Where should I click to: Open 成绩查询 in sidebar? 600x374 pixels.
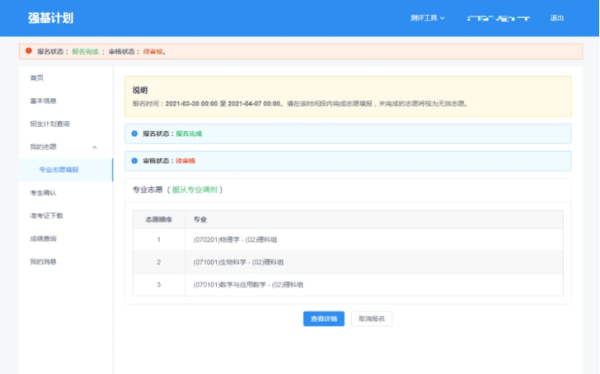(43, 238)
